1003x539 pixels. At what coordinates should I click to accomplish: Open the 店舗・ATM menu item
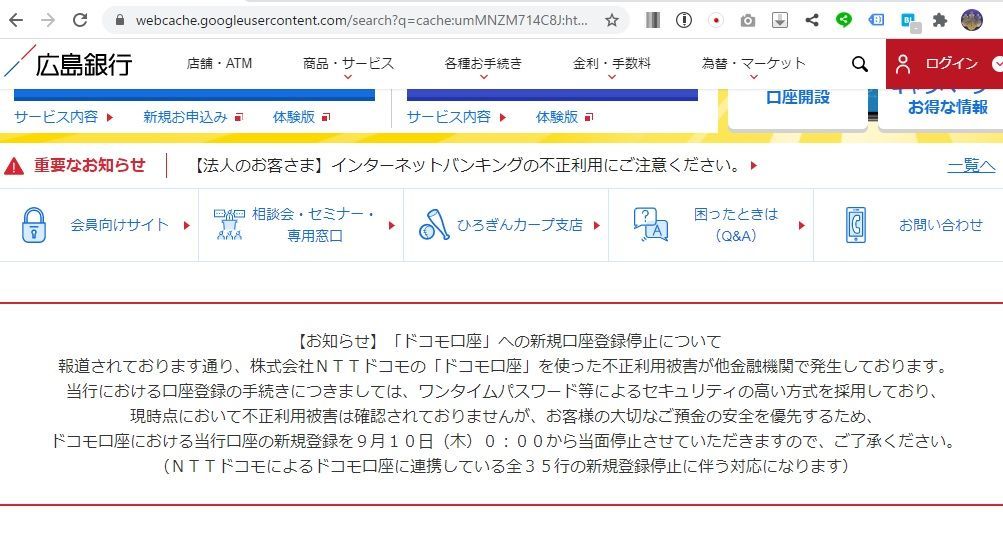[x=219, y=63]
